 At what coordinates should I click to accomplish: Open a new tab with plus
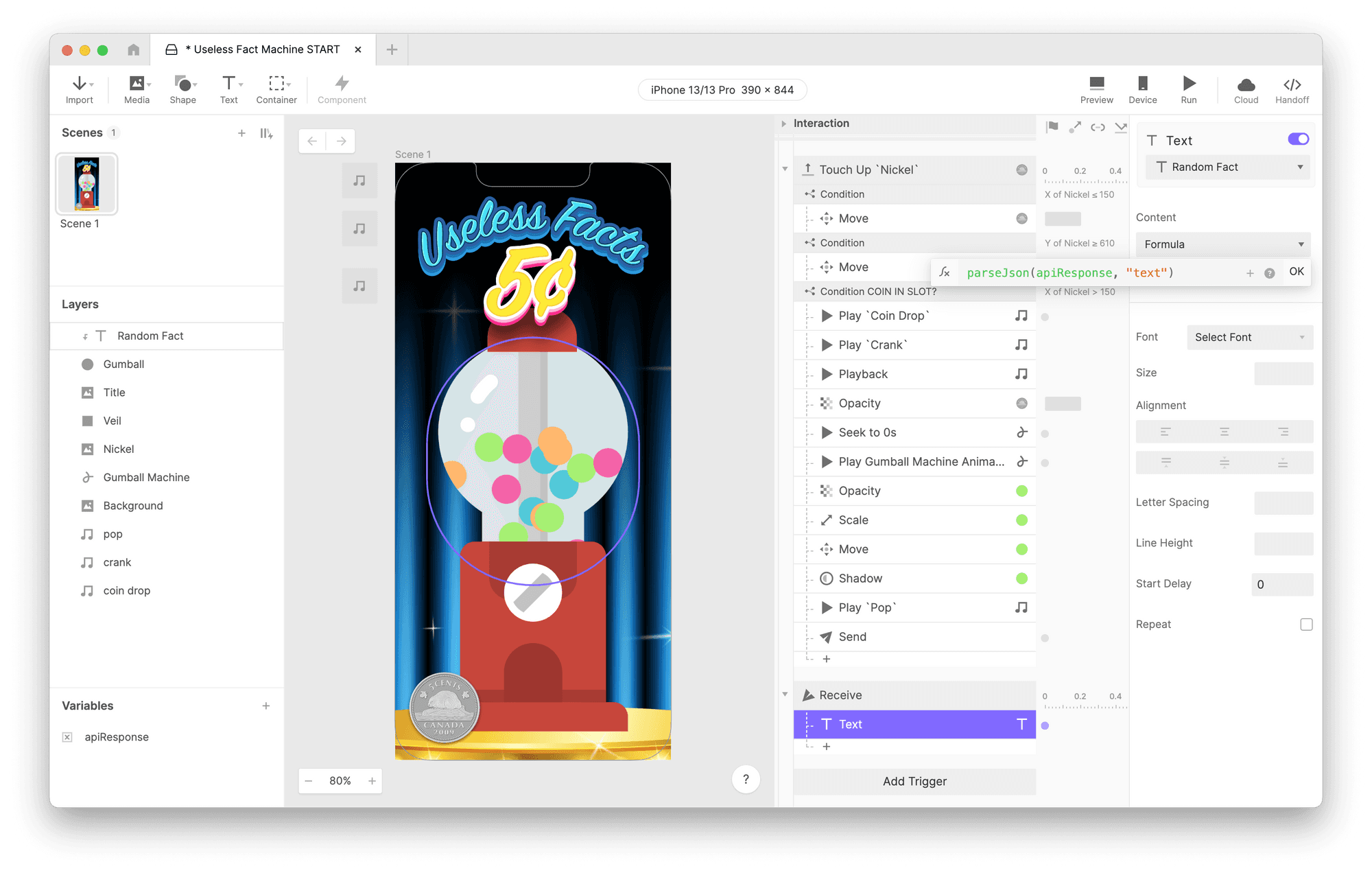(392, 49)
